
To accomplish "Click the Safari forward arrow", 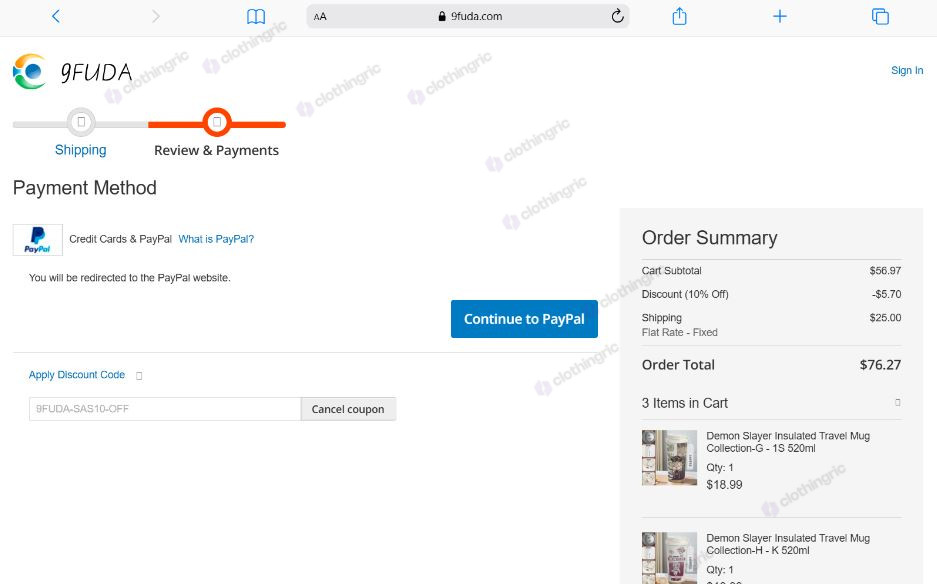I will point(156,16).
